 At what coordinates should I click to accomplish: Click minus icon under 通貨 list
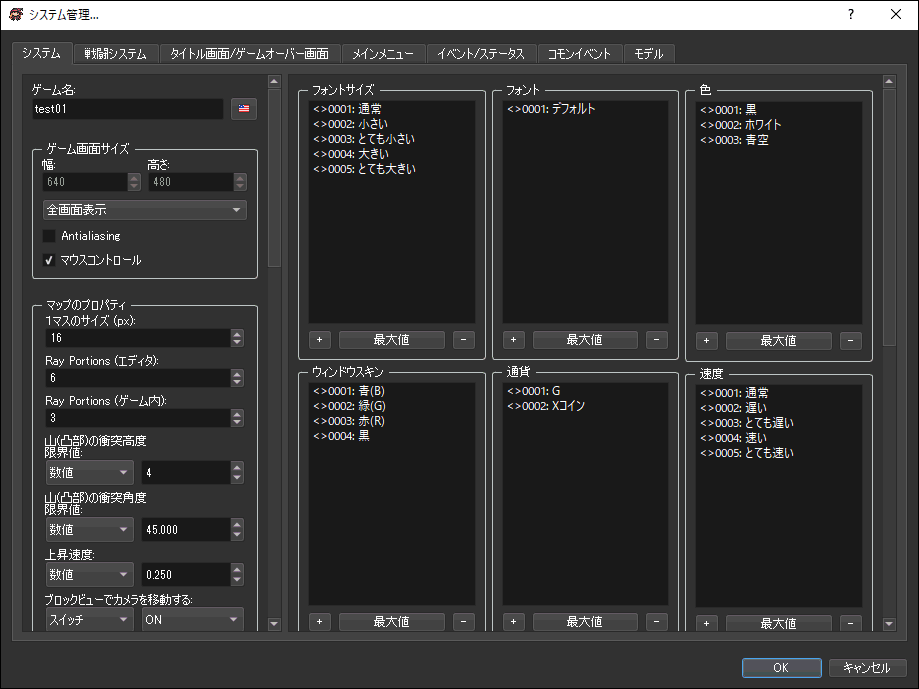point(656,622)
